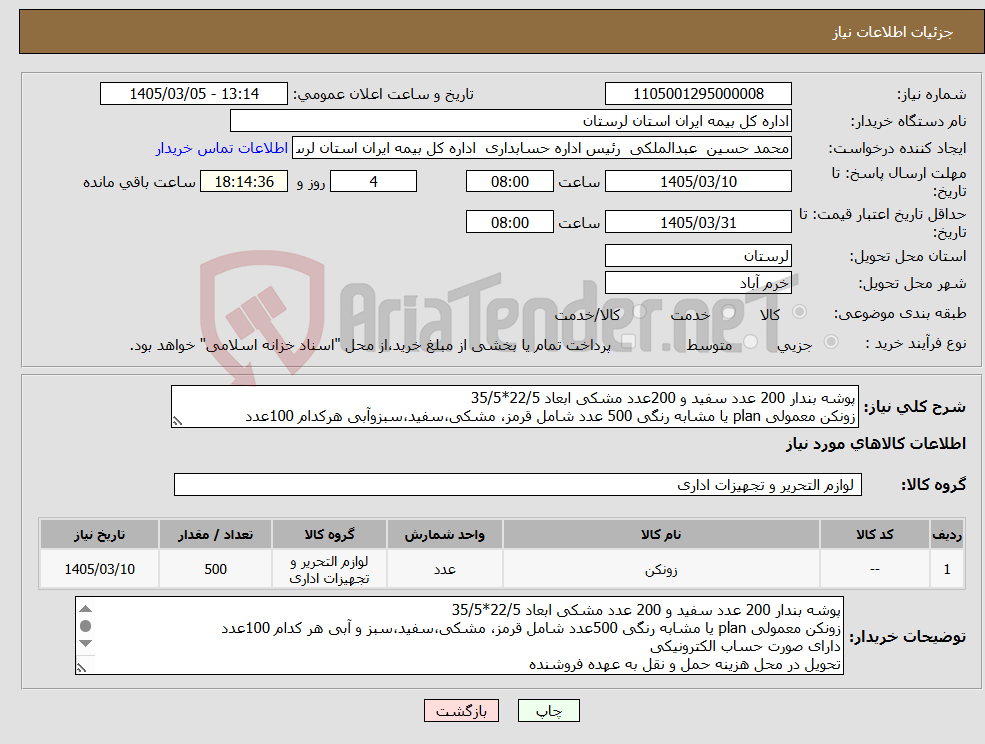Click the delivery province field لرستان
Screen dimensions: 985x744
click(698, 256)
